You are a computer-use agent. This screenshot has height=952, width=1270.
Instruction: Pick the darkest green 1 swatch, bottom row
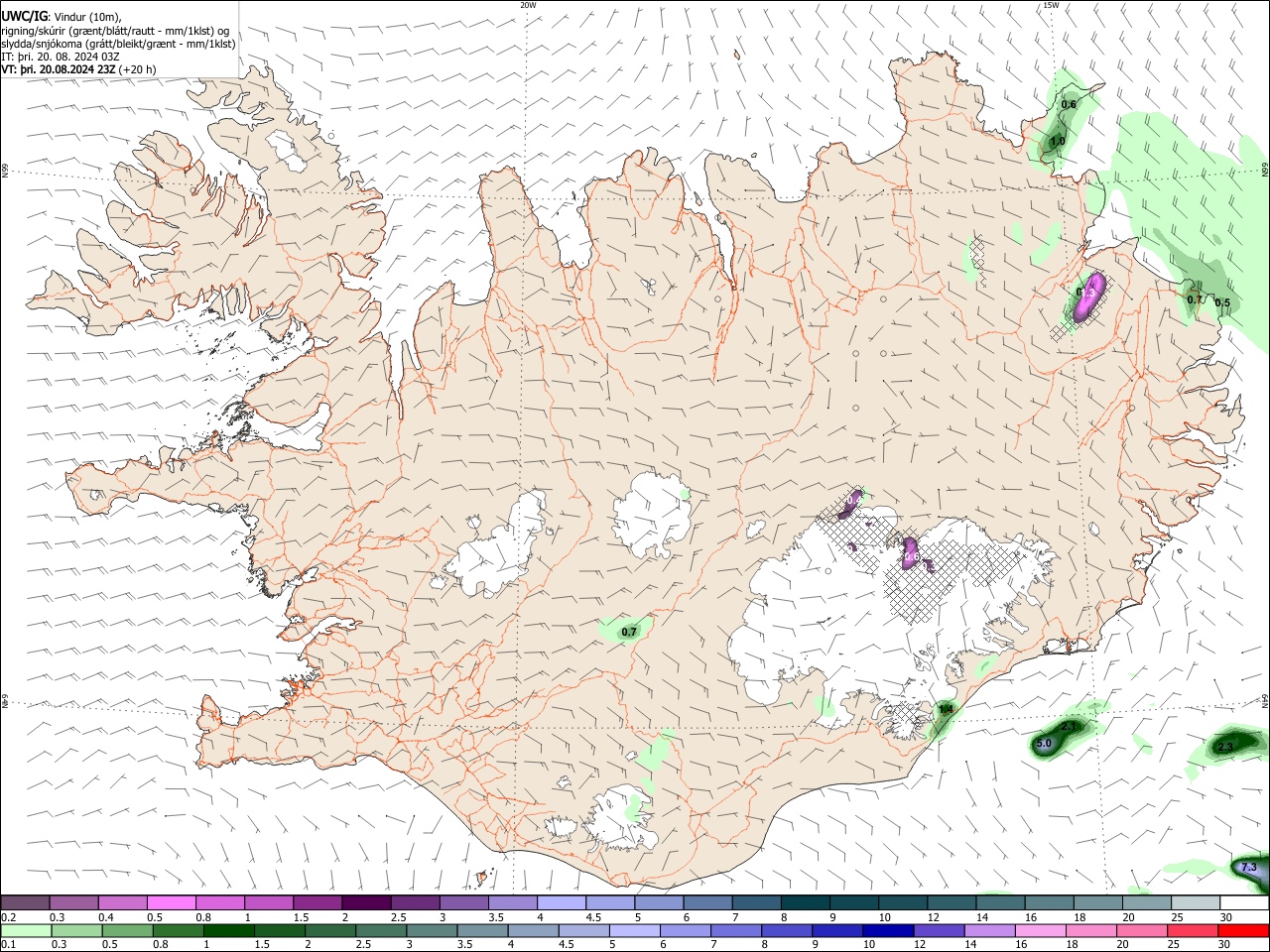tap(229, 931)
